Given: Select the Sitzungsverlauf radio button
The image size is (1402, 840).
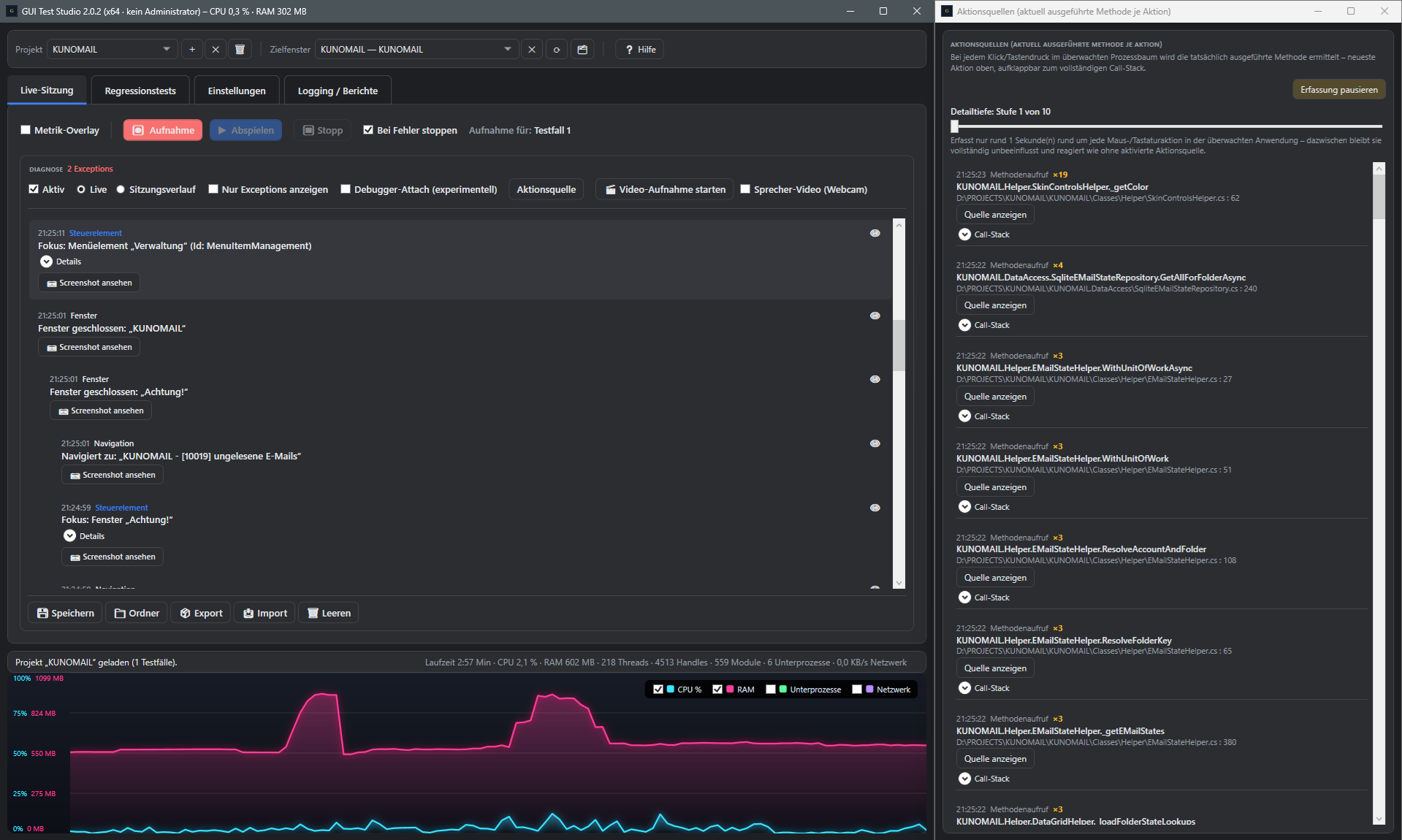Looking at the screenshot, I should click(x=121, y=189).
